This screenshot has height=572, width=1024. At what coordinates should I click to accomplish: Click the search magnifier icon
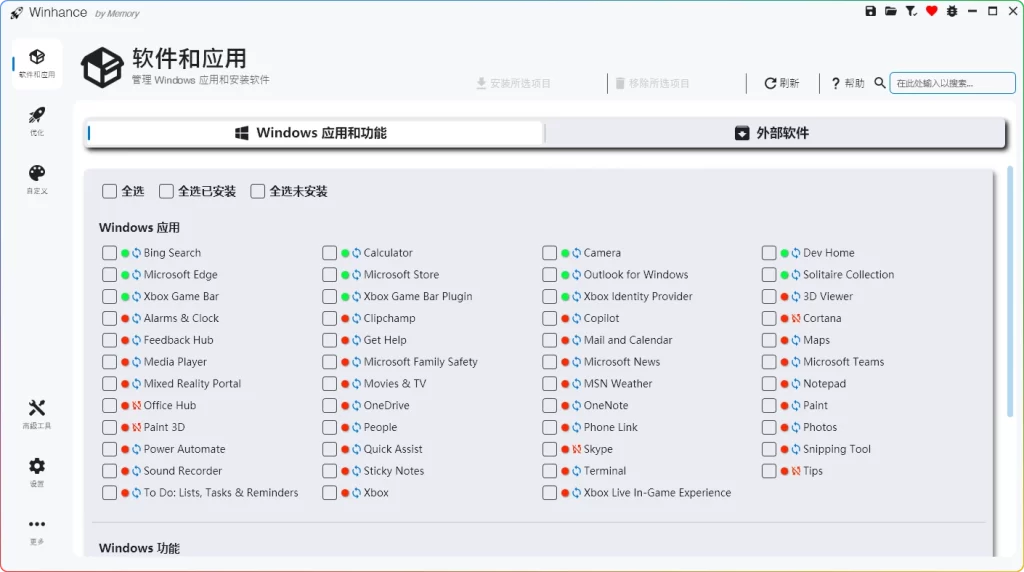(x=880, y=83)
